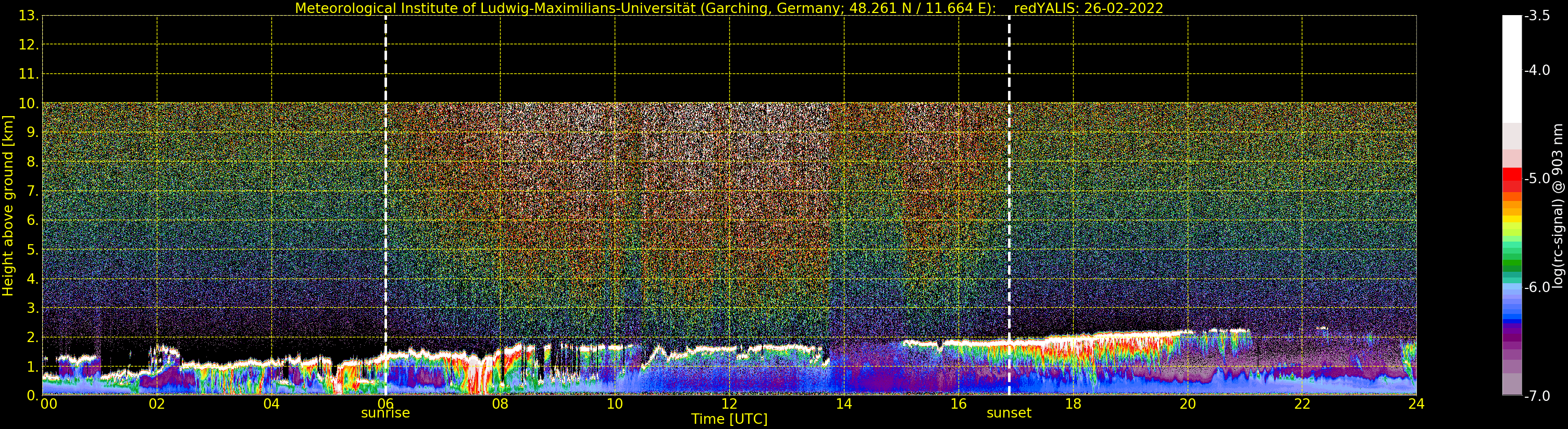The width and height of the screenshot is (1568, 429).
Task: Click the colorbar value '-3.5'
Action: coord(1537,16)
